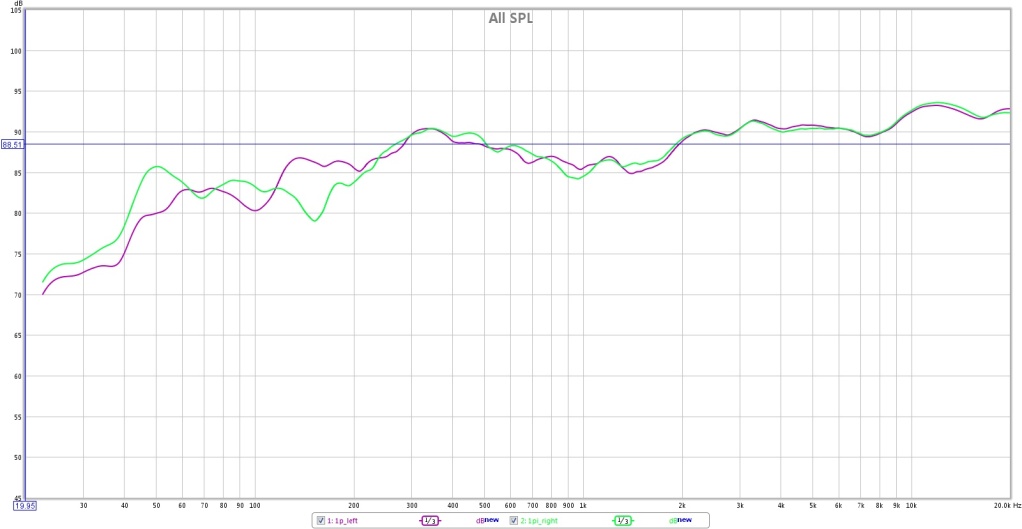Click the 19.95 cursor frequency box
The width and height of the screenshot is (1022, 529).
click(x=26, y=506)
